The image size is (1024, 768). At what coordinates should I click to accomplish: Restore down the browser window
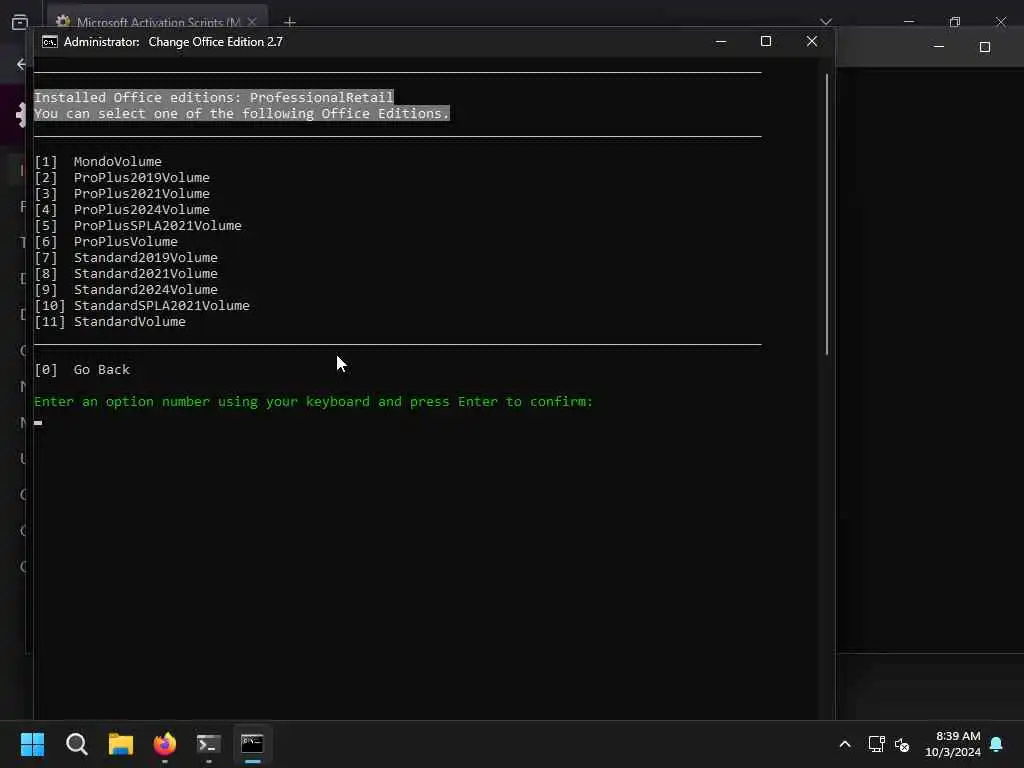(x=955, y=22)
